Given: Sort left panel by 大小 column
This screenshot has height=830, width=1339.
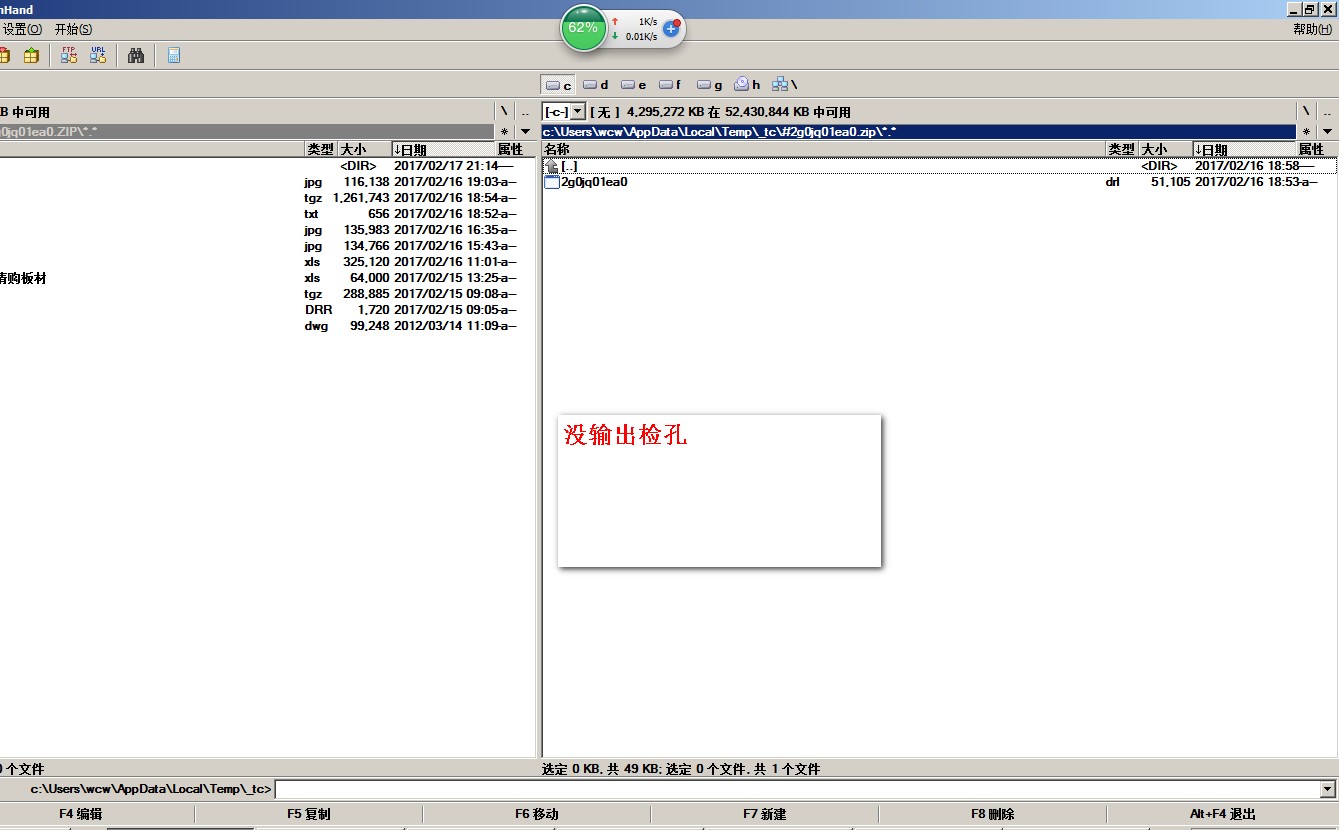Looking at the screenshot, I should tap(364, 149).
